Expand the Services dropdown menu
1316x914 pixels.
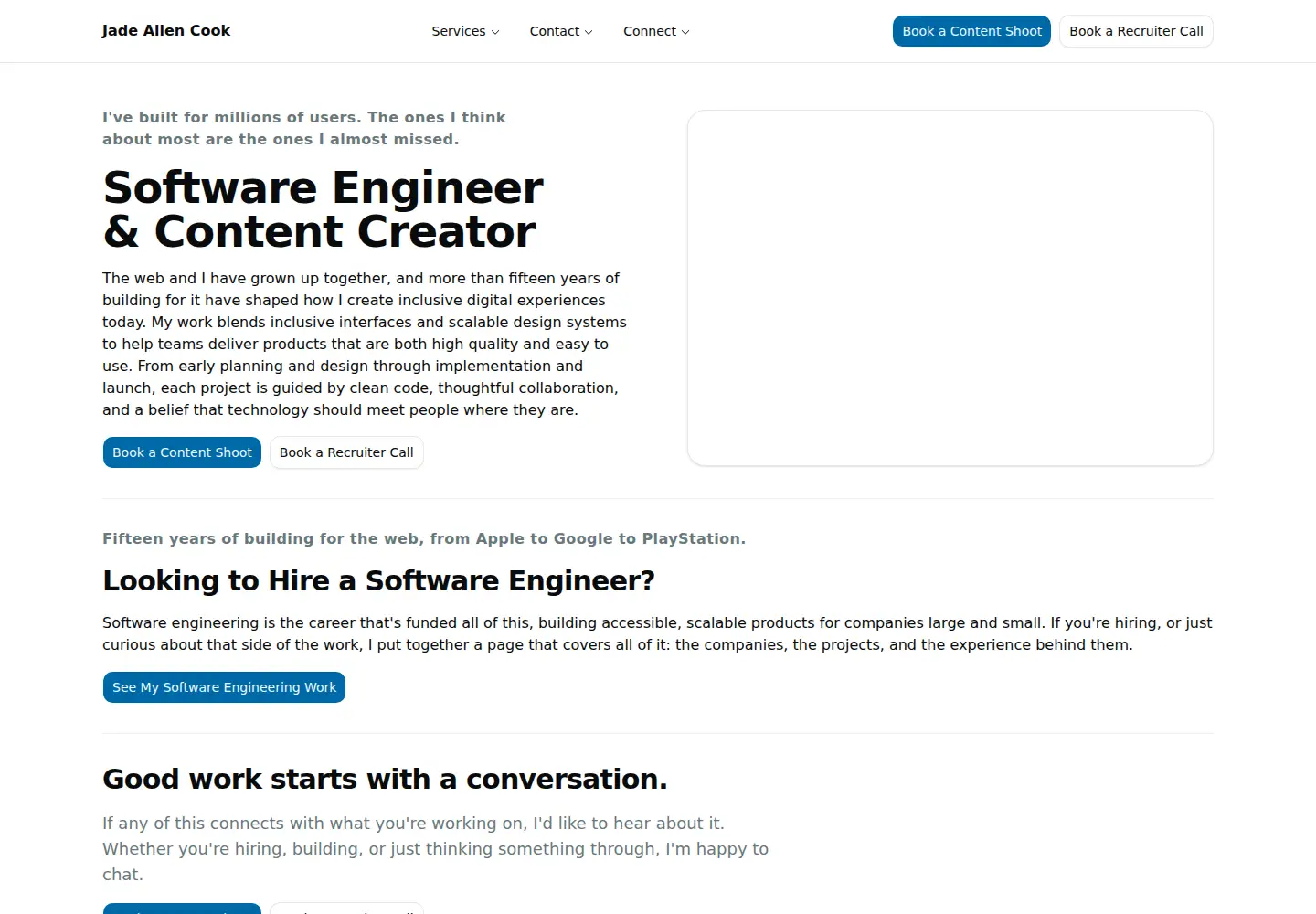(x=465, y=31)
